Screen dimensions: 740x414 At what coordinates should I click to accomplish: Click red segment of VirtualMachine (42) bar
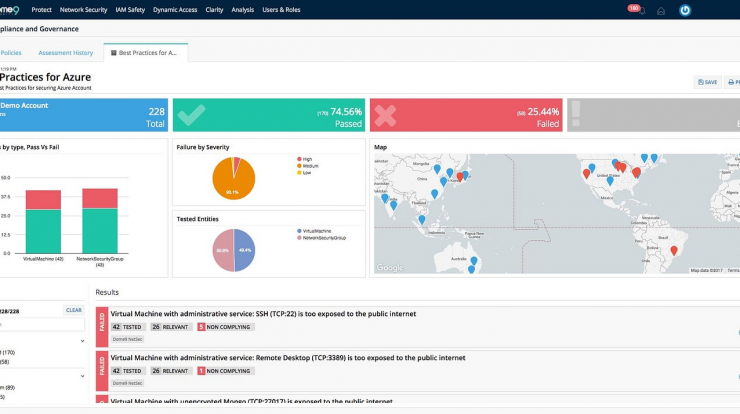tap(43, 200)
